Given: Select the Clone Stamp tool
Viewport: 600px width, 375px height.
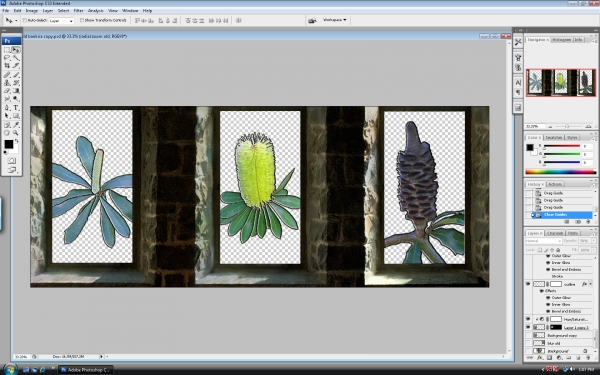Looking at the screenshot, I should coord(7,83).
